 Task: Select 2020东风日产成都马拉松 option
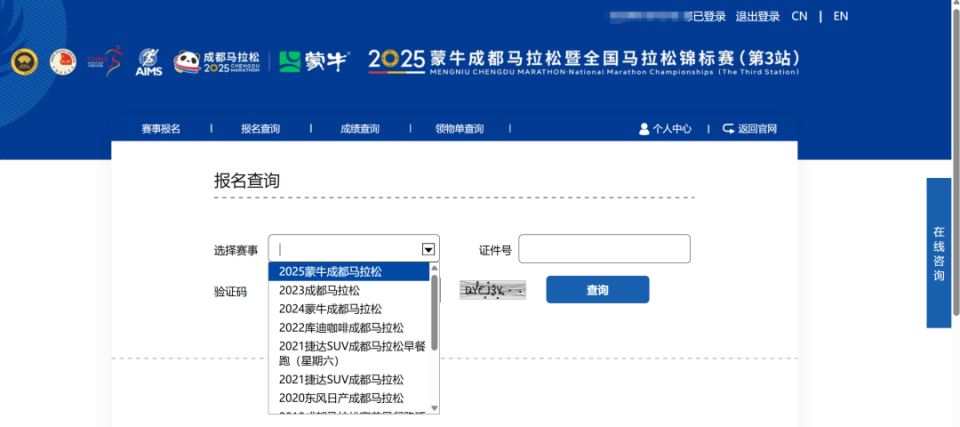tap(349, 398)
